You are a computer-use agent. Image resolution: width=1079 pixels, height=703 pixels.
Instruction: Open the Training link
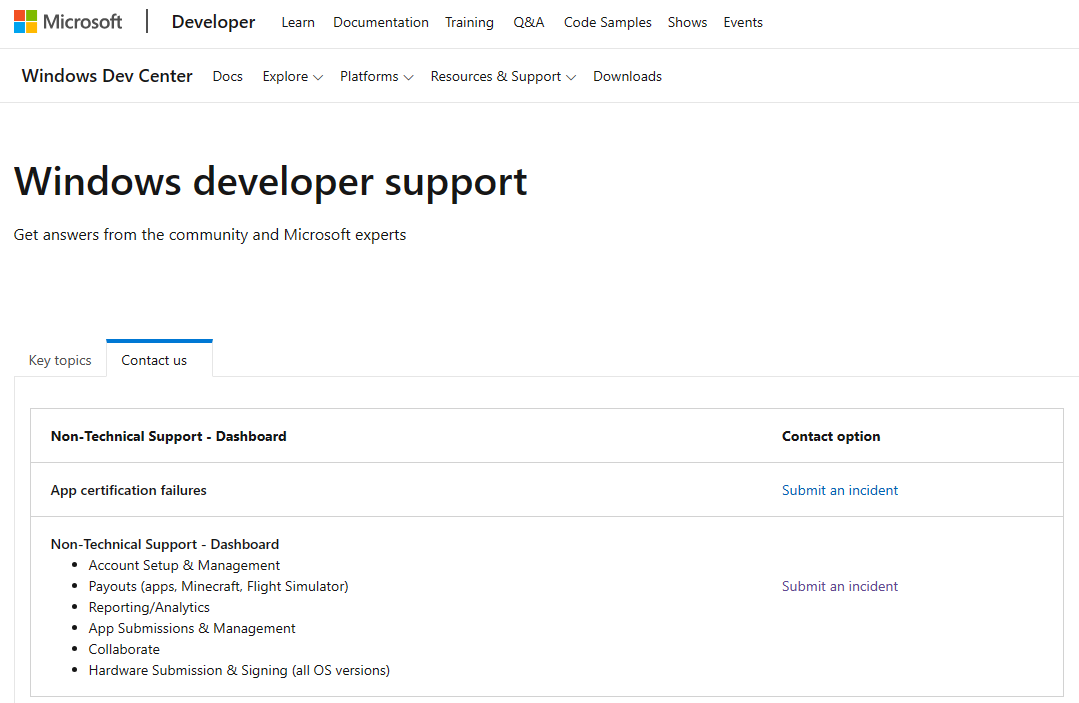[x=469, y=23]
